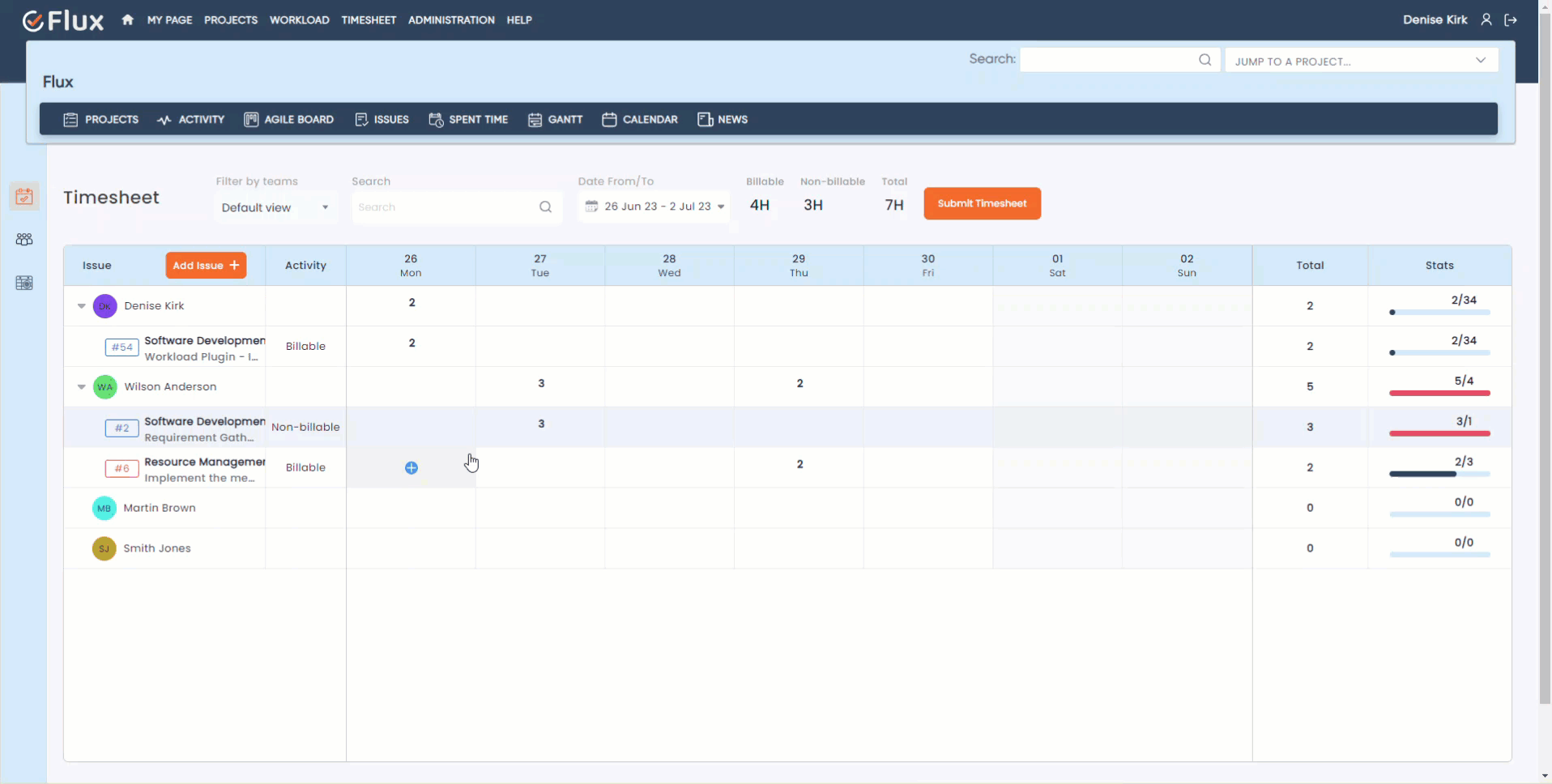Screen dimensions: 1552x784
Task: Click the timesheet Search input field
Action: click(x=446, y=207)
